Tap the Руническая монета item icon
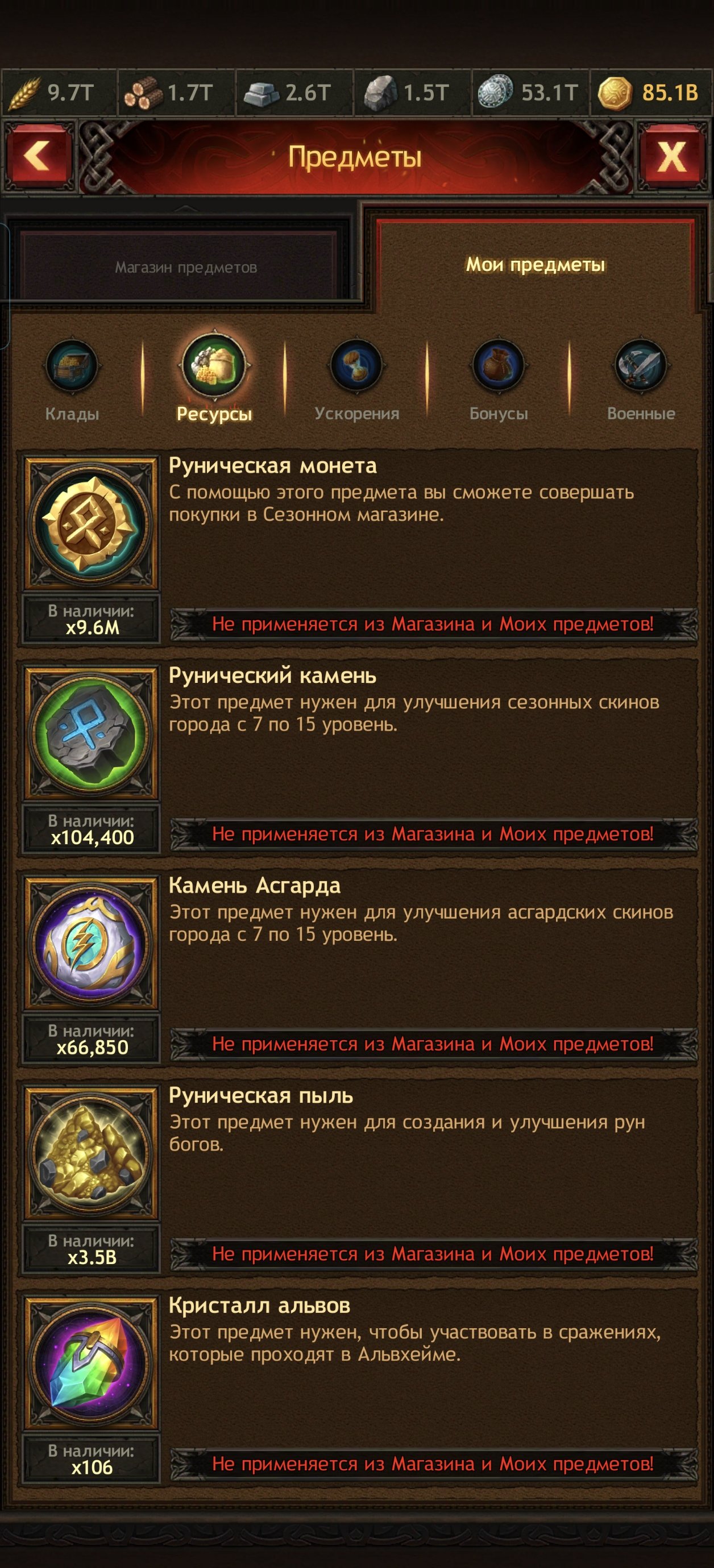The width and height of the screenshot is (714, 1568). [x=92, y=525]
